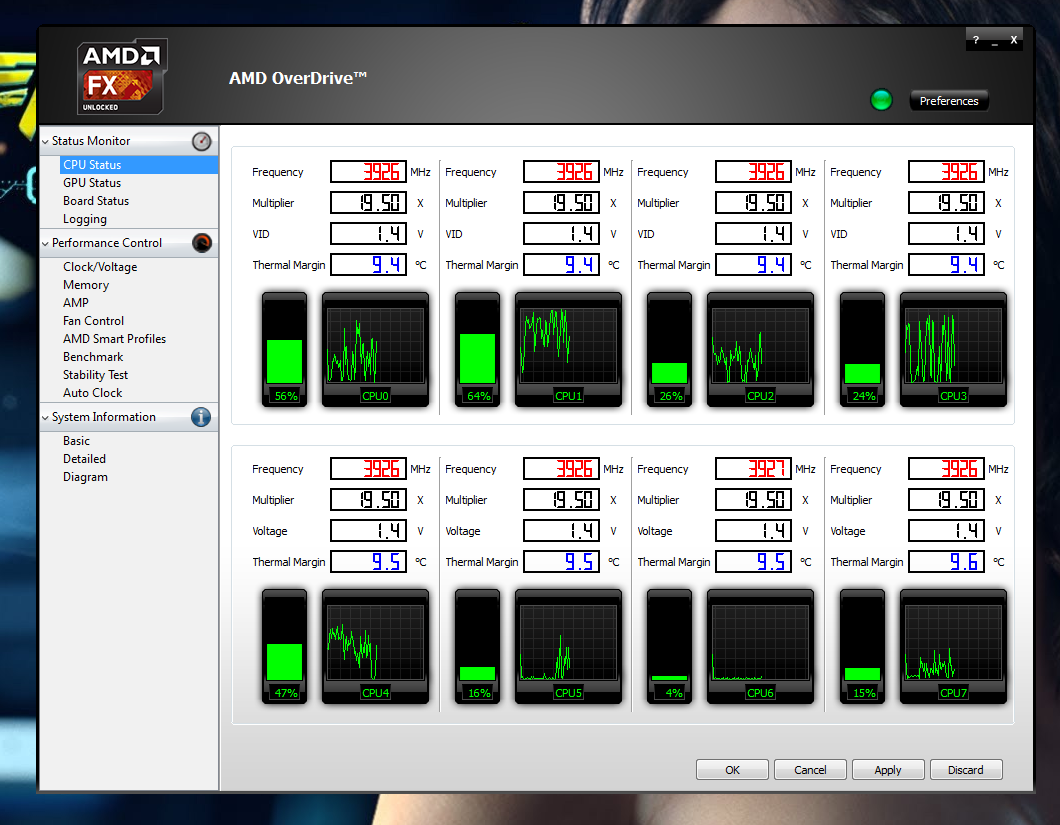
Task: Open the Logging page
Action: (85, 219)
